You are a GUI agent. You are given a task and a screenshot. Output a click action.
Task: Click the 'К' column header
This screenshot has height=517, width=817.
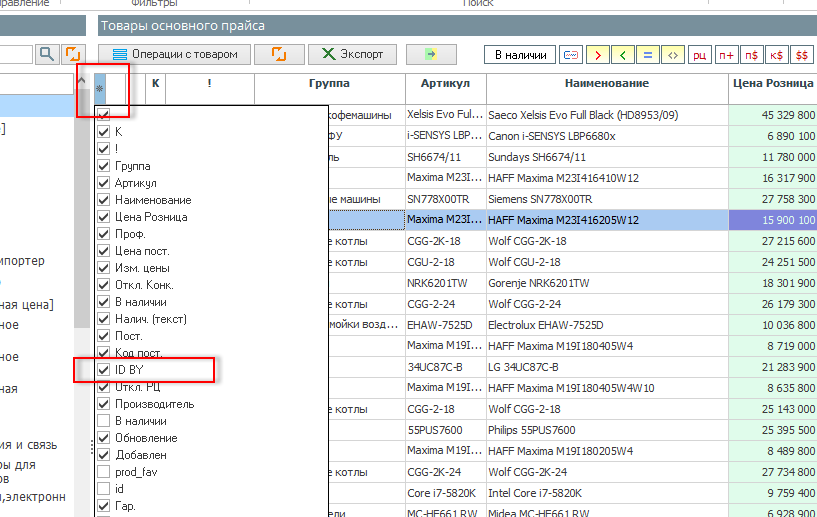[155, 89]
